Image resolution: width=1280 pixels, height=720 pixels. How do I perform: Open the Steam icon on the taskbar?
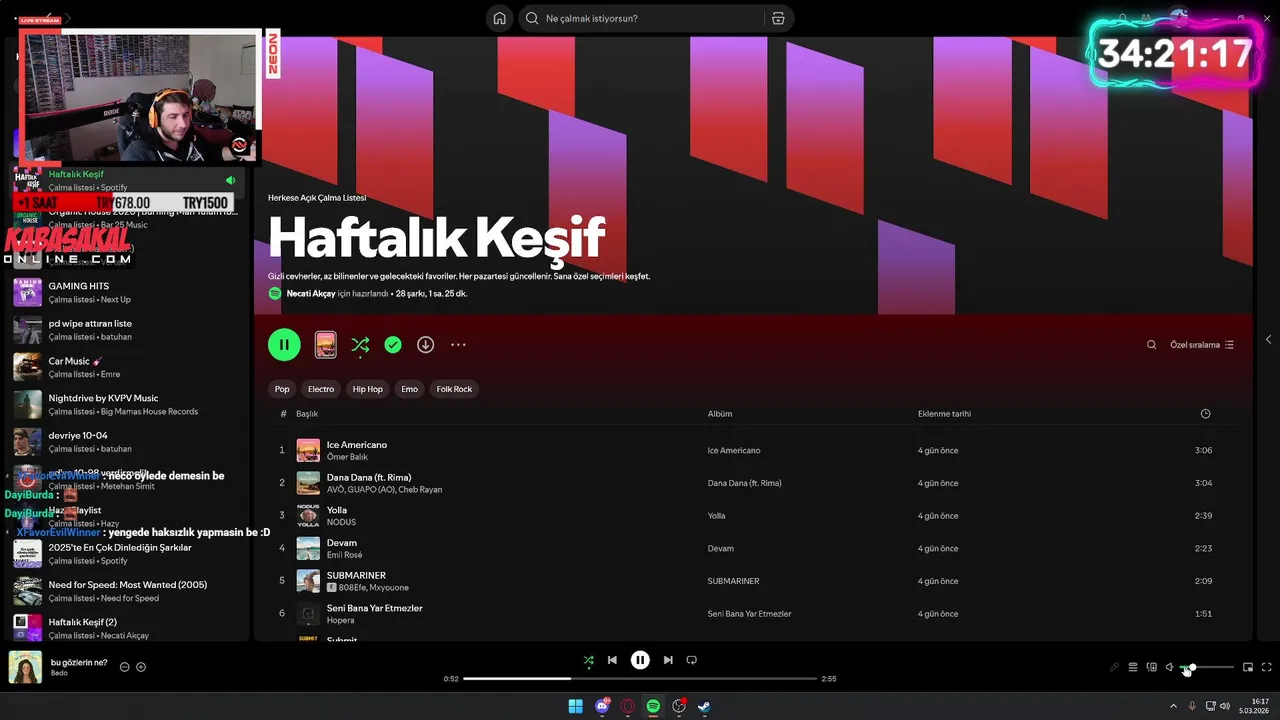click(704, 706)
